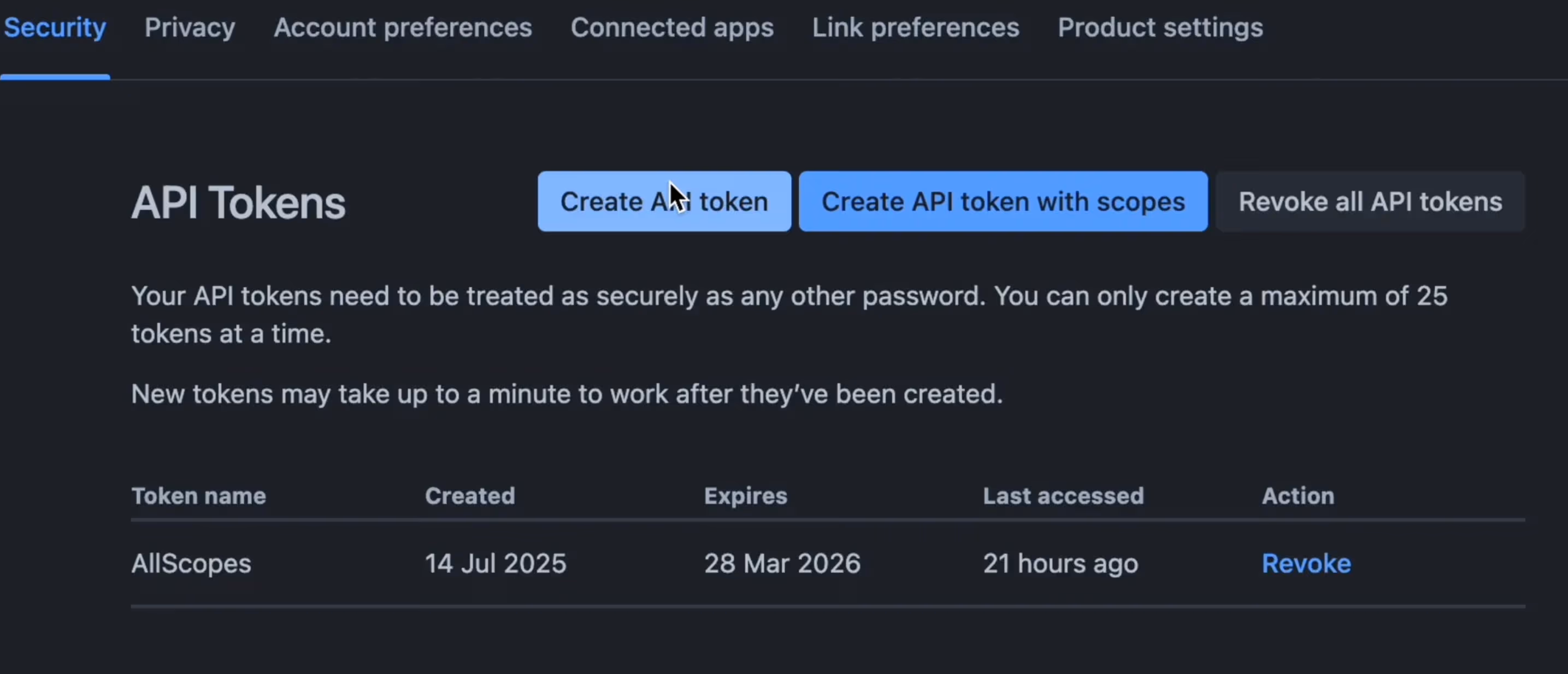Click Revoke all API tokens
This screenshot has width=1568, height=674.
click(1372, 202)
